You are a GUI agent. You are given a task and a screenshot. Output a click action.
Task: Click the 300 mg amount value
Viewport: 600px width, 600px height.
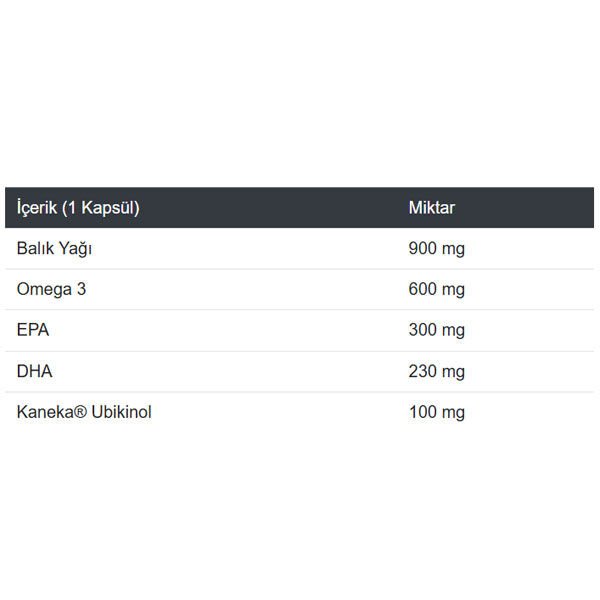[437, 330]
